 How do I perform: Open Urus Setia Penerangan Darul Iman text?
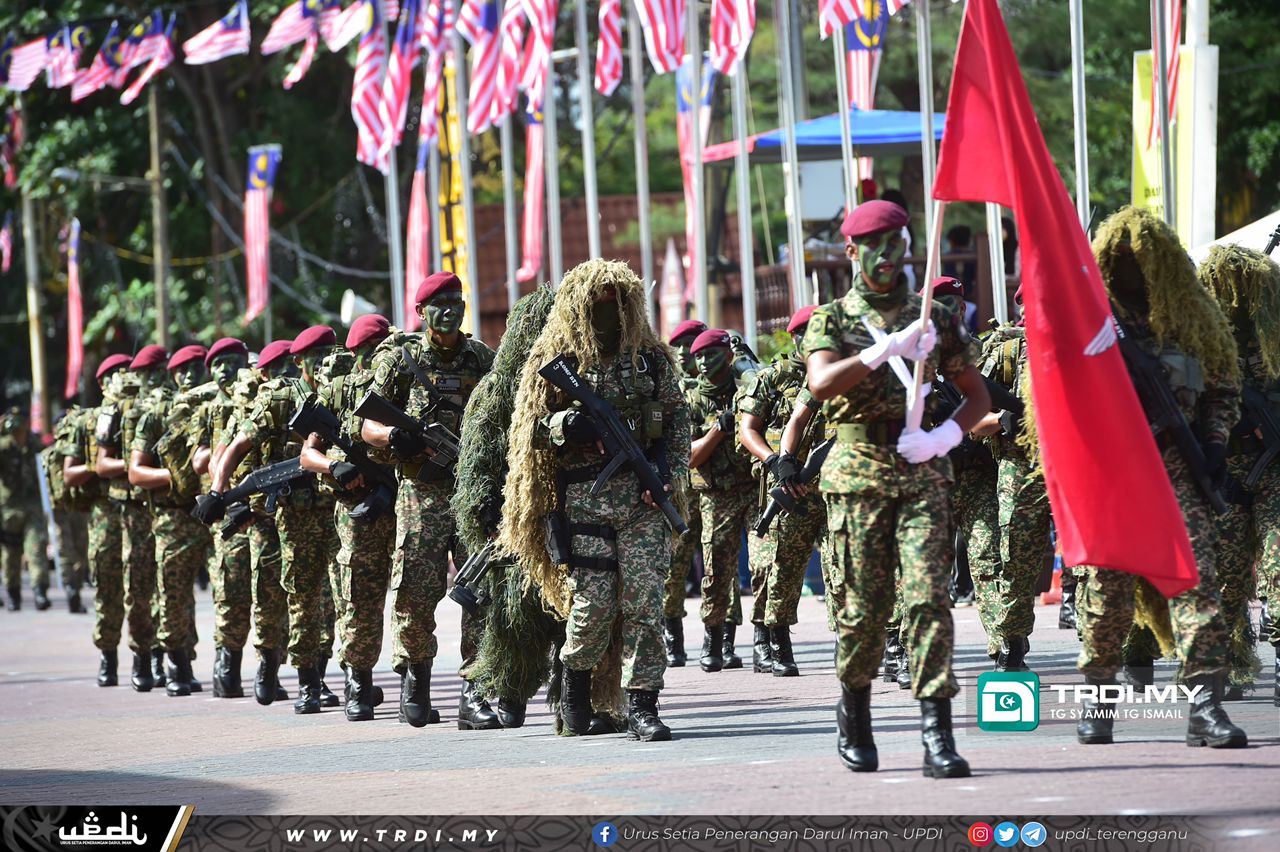pos(782,834)
